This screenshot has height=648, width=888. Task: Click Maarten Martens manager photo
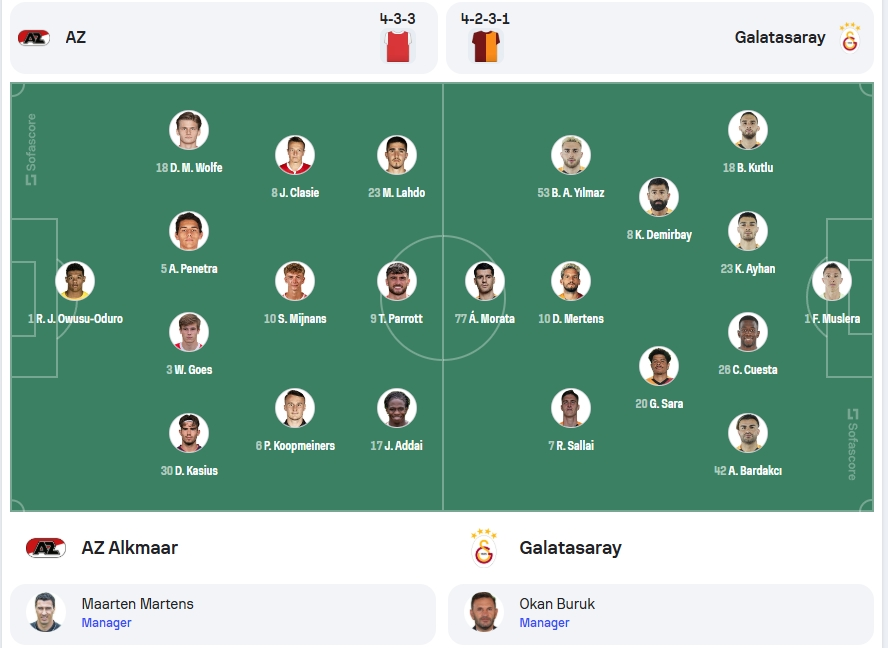click(46, 612)
